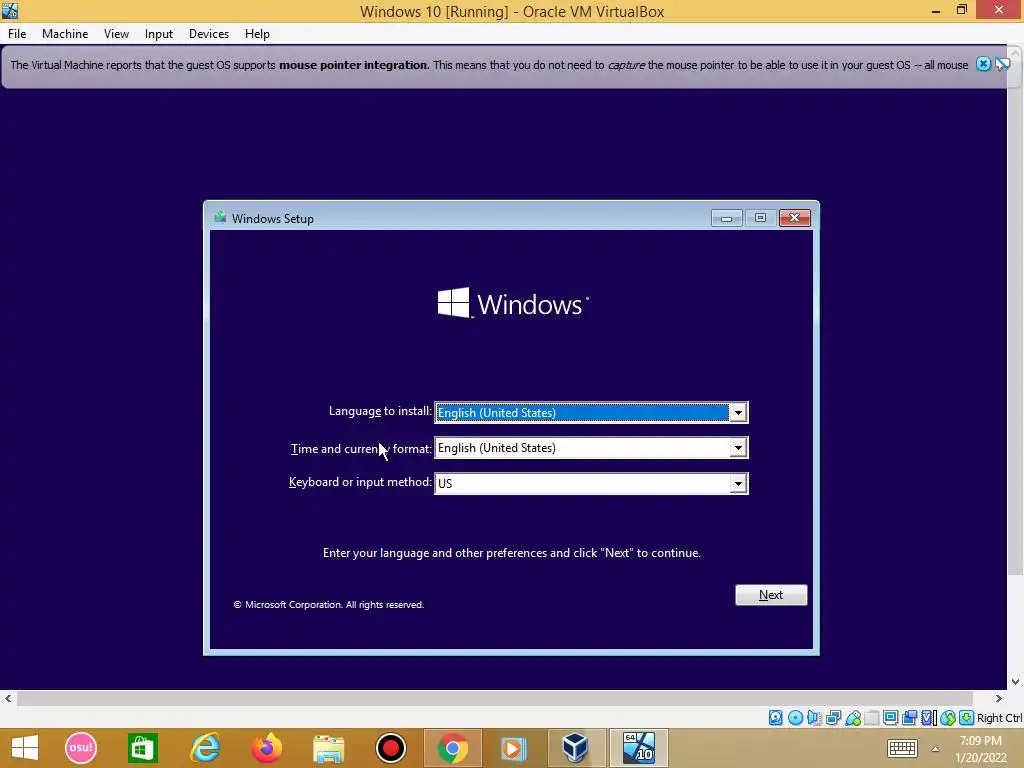Open the Machine menu

pos(65,34)
